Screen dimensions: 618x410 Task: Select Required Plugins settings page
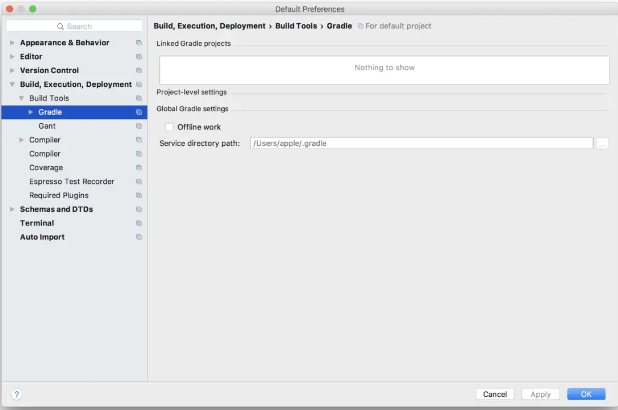coord(59,196)
